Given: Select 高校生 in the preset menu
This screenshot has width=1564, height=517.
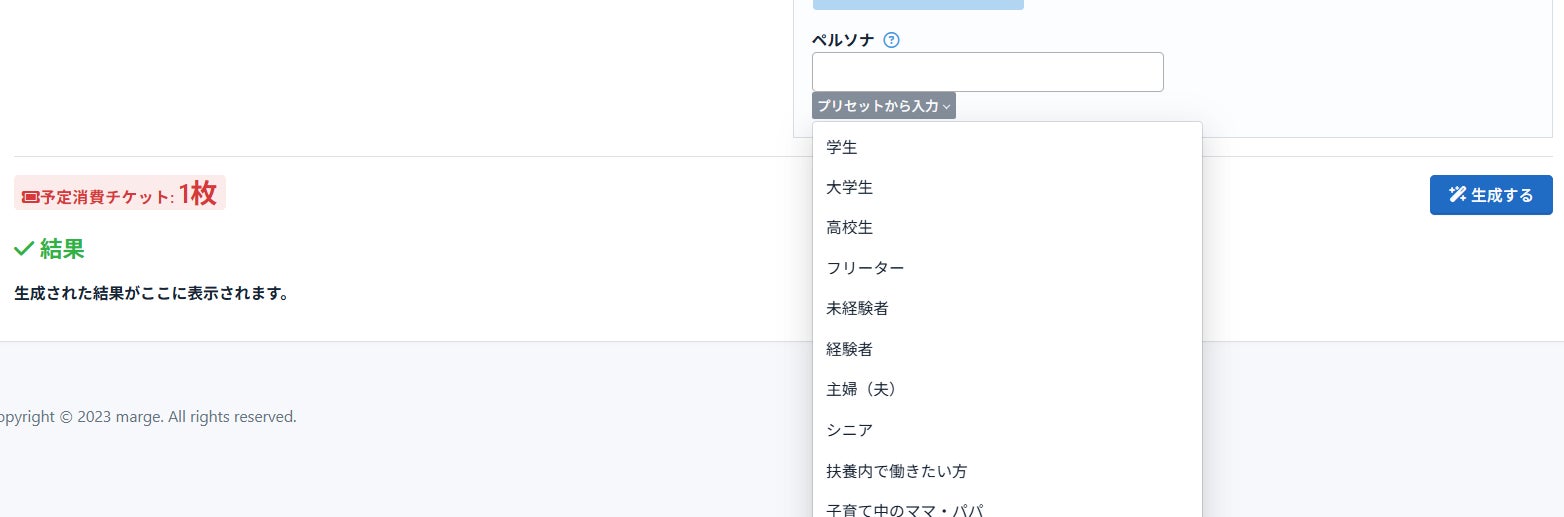Looking at the screenshot, I should (x=850, y=228).
